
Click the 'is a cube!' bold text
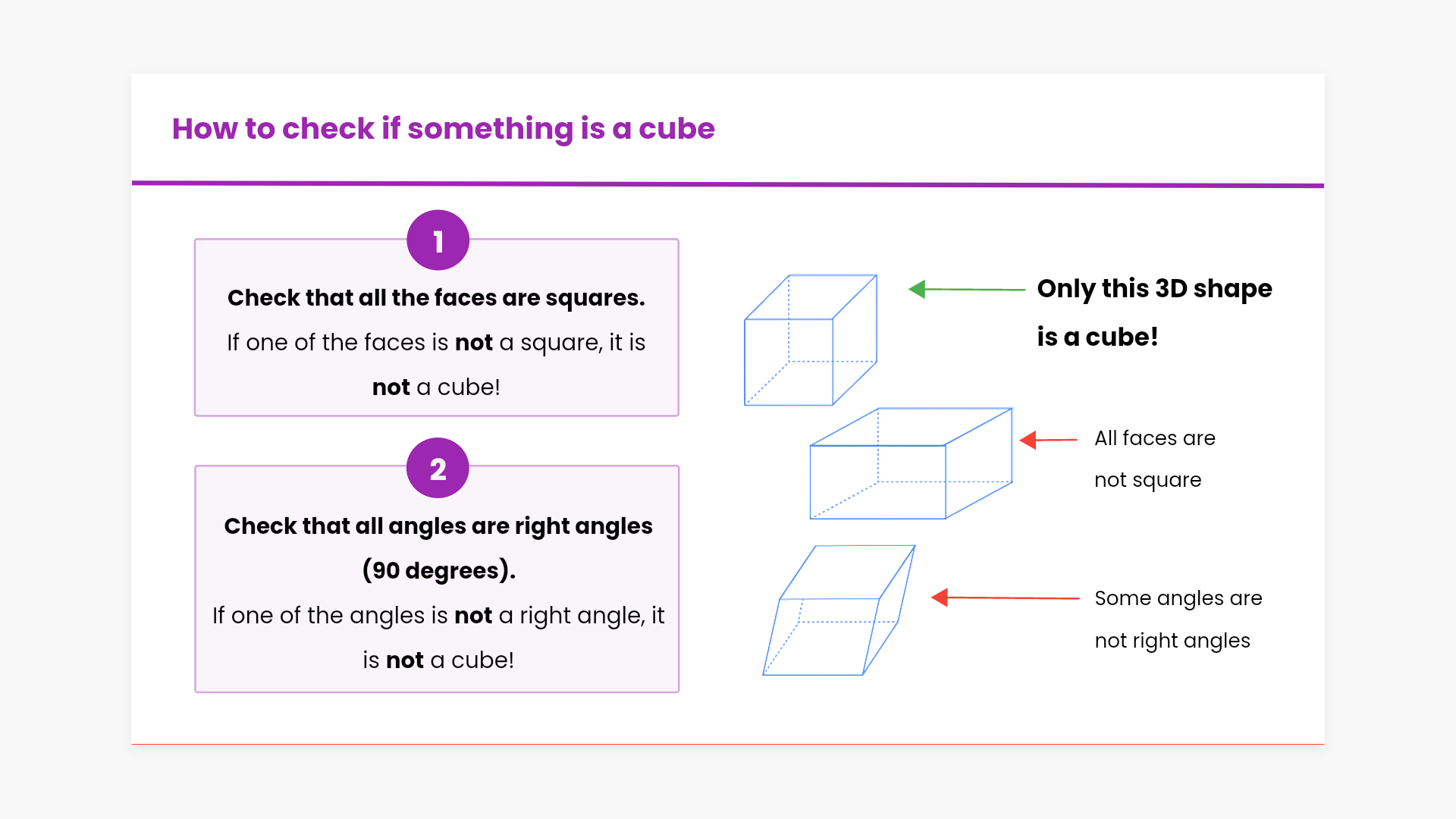[1097, 337]
